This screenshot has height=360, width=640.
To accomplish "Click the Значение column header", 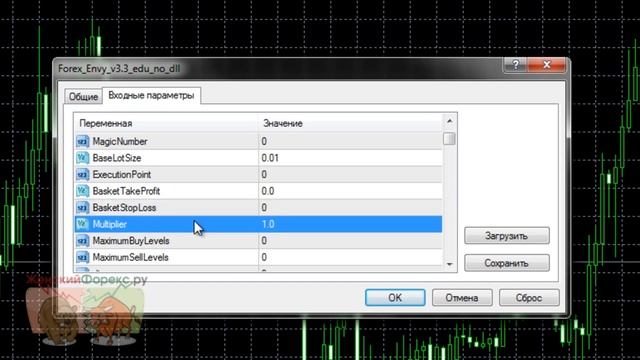I will coord(351,123).
